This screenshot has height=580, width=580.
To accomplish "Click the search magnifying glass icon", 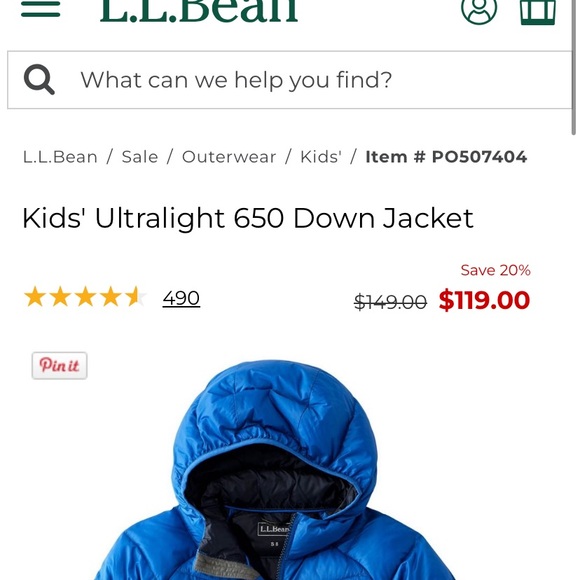I will [x=39, y=80].
